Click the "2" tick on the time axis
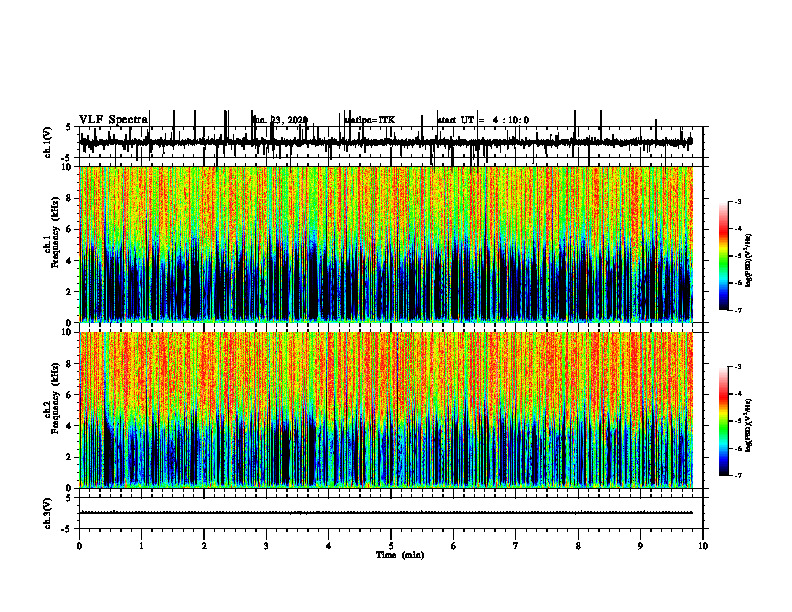The height and width of the screenshot is (612, 792). coord(204,546)
